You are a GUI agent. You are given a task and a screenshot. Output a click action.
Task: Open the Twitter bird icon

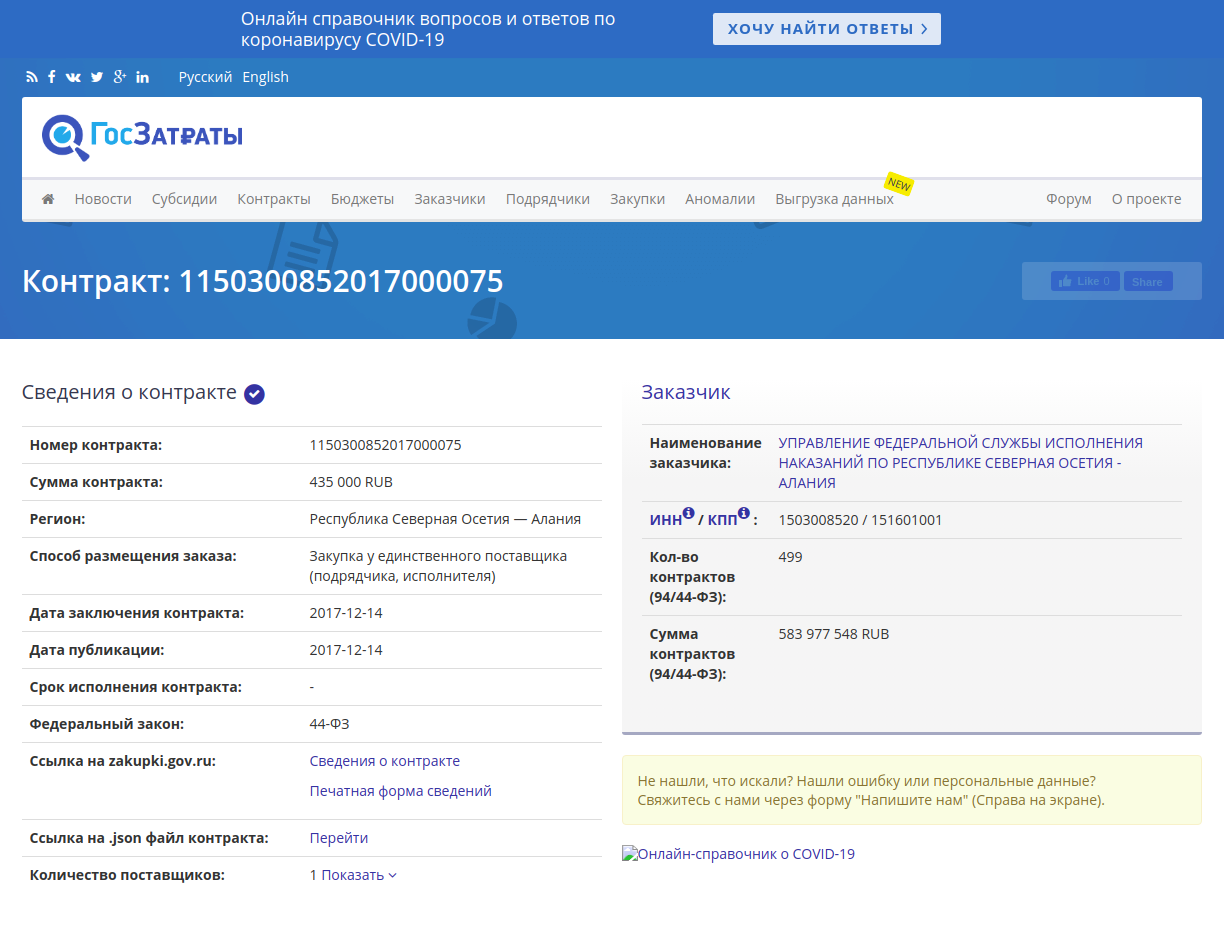(x=97, y=77)
